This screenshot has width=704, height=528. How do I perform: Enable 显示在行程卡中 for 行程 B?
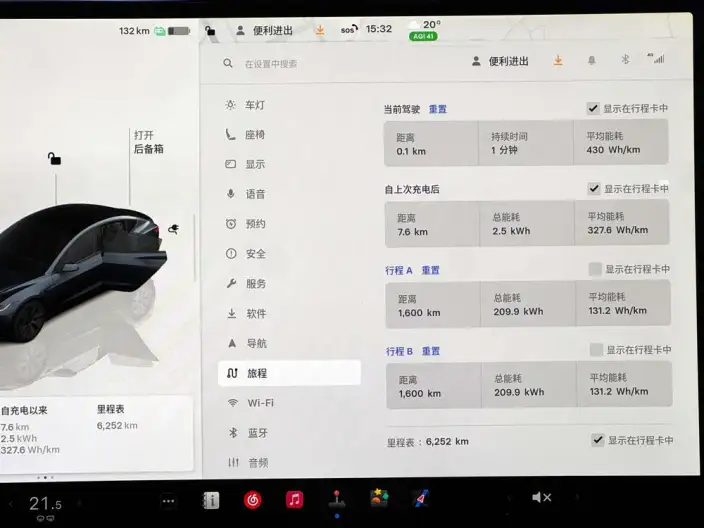596,349
